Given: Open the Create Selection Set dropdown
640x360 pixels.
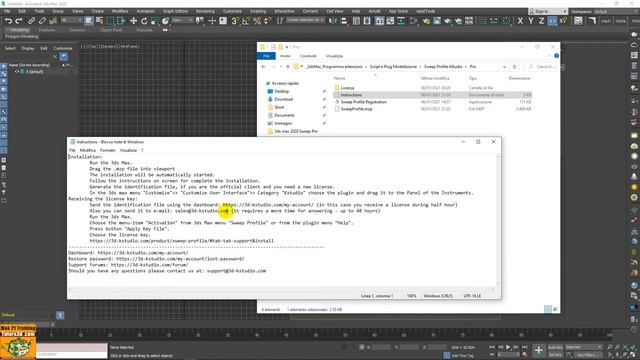Looking at the screenshot, I should click(305, 20).
